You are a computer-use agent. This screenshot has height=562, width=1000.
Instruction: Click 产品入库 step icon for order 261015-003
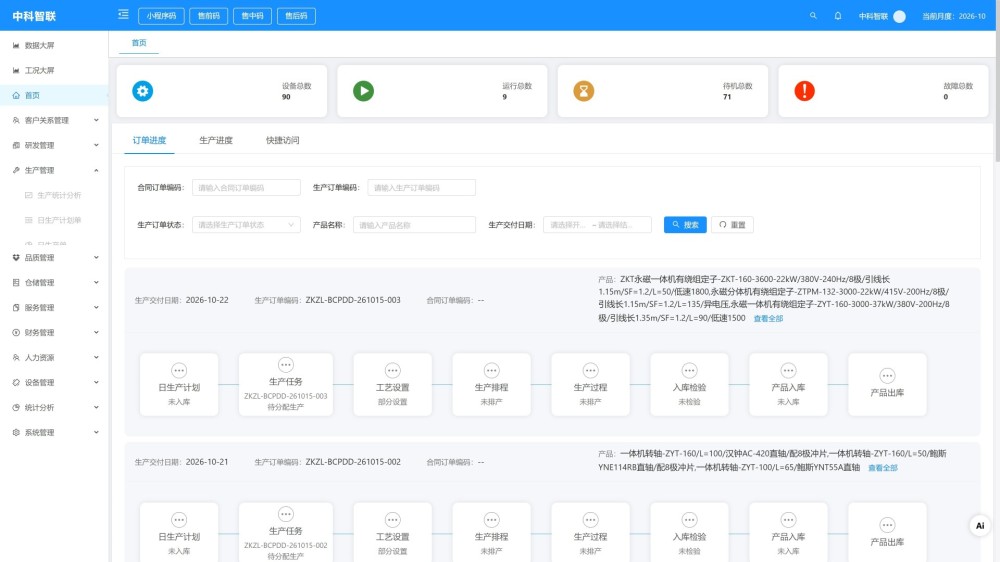[788, 371]
